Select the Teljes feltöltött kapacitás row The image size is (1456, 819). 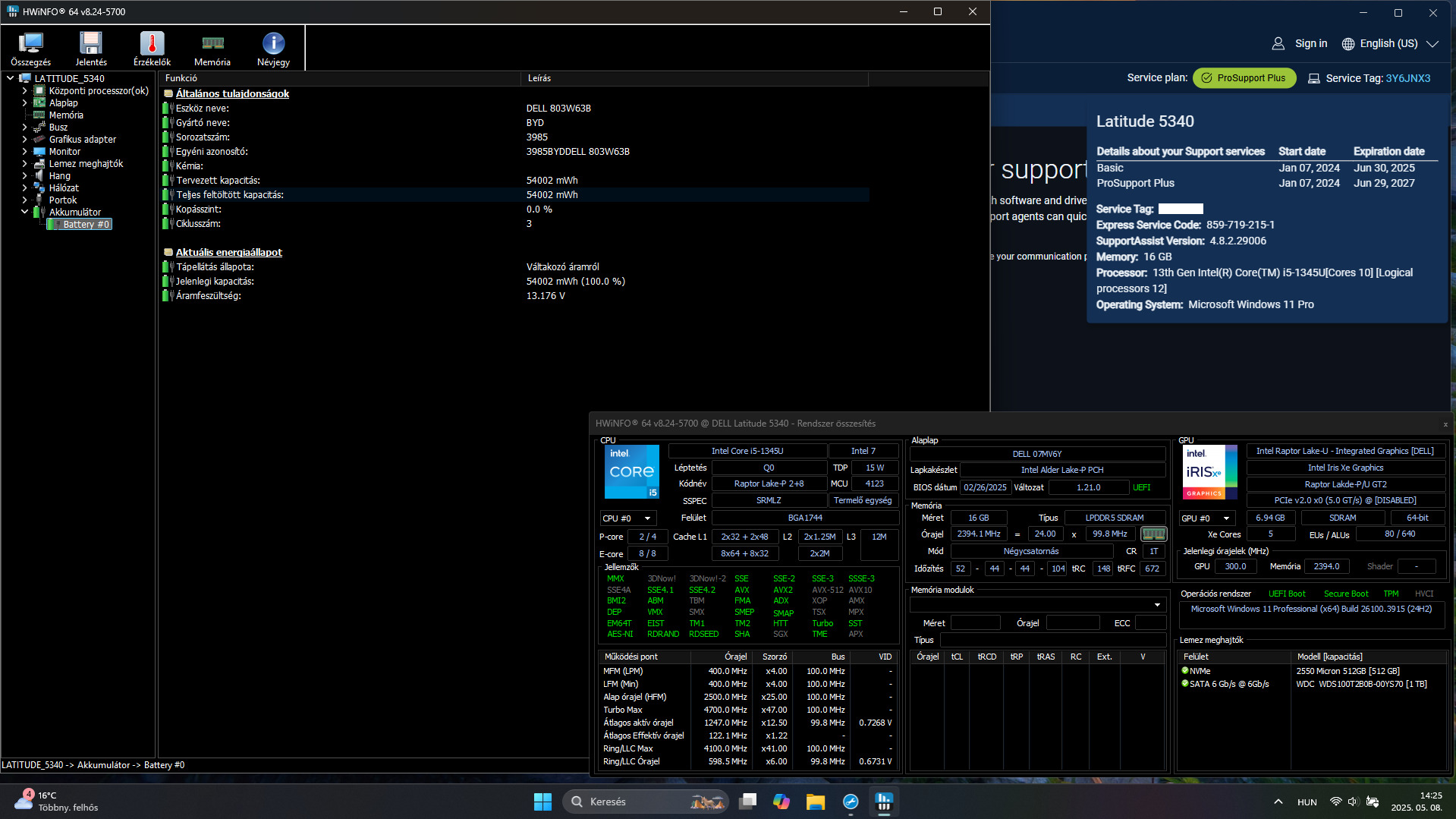pyautogui.click(x=515, y=194)
